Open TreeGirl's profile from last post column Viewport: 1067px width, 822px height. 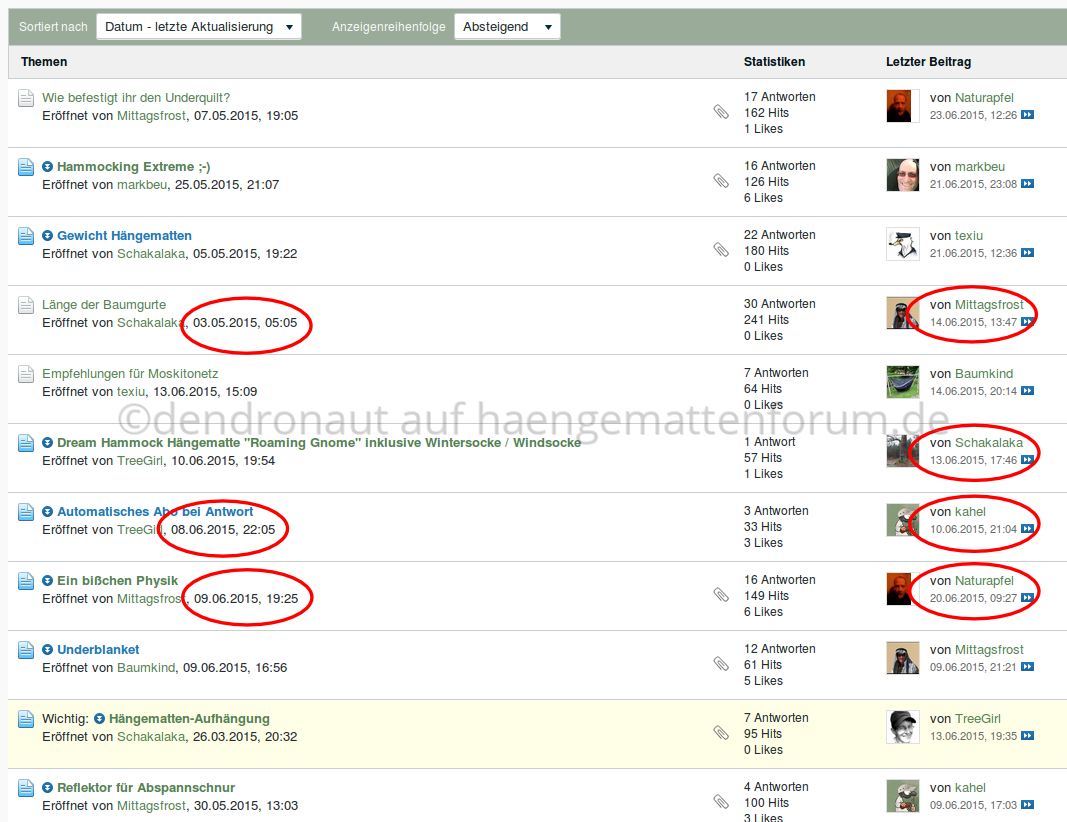click(977, 719)
